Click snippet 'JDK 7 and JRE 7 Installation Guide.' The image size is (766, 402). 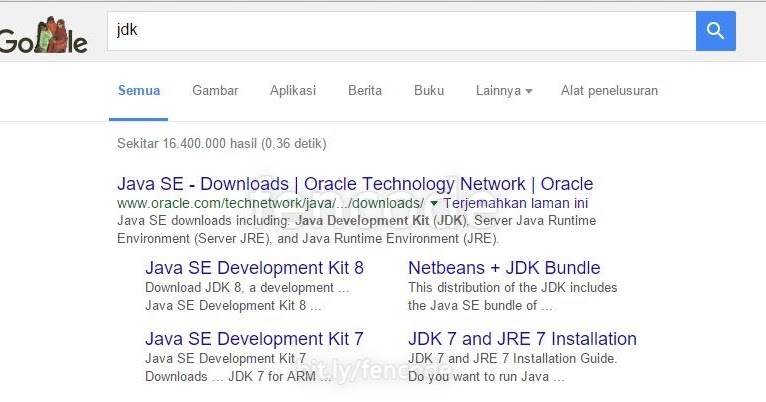point(512,359)
